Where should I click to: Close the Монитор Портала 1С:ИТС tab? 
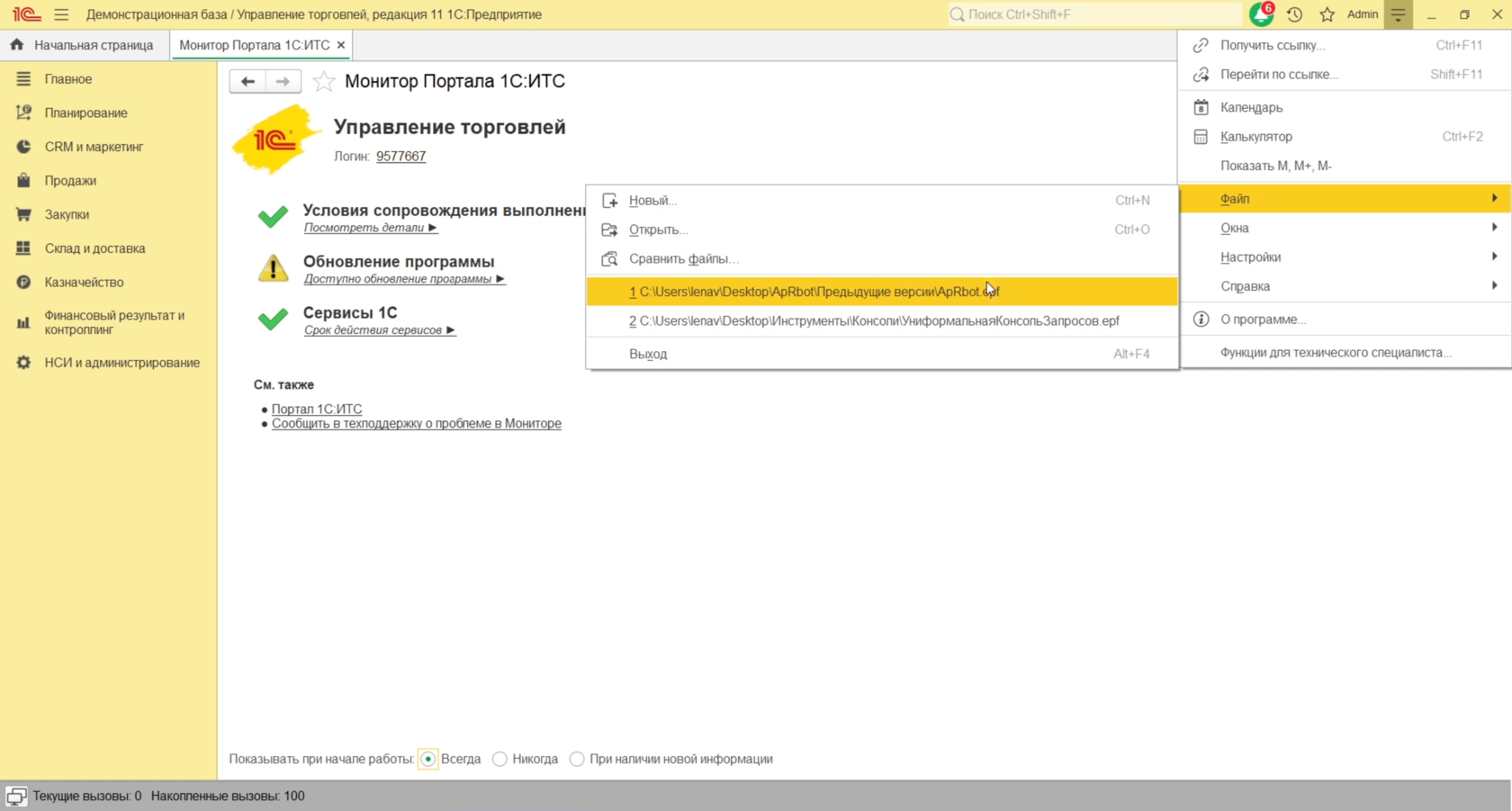[341, 45]
